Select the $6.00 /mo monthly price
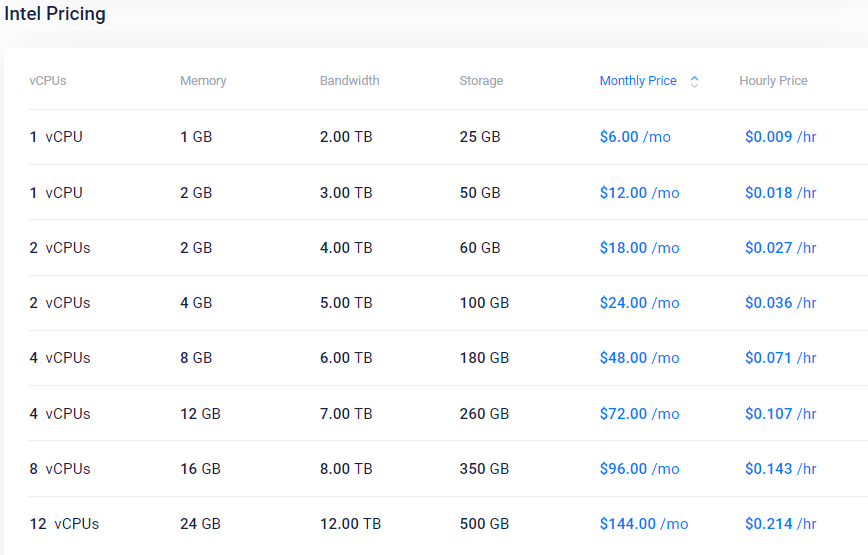Screen dimensions: 868x555 (635, 137)
